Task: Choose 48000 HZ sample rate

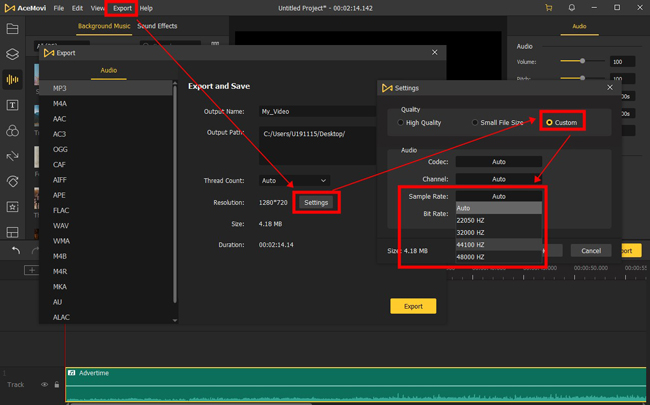Action: [499, 257]
